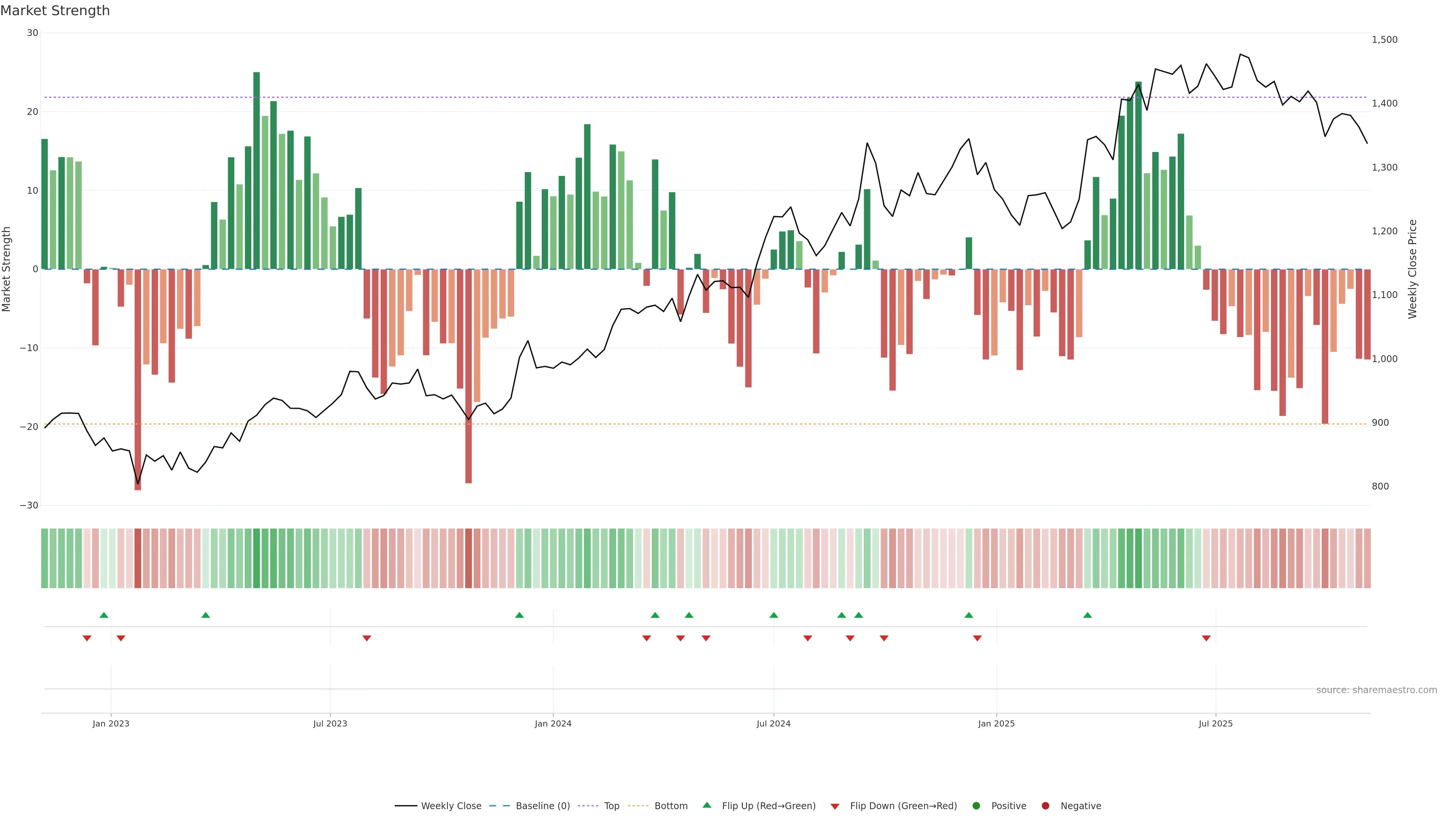Image resolution: width=1456 pixels, height=819 pixels.
Task: Click the last red flip-down marker before Jul 2025
Action: click(x=1206, y=638)
